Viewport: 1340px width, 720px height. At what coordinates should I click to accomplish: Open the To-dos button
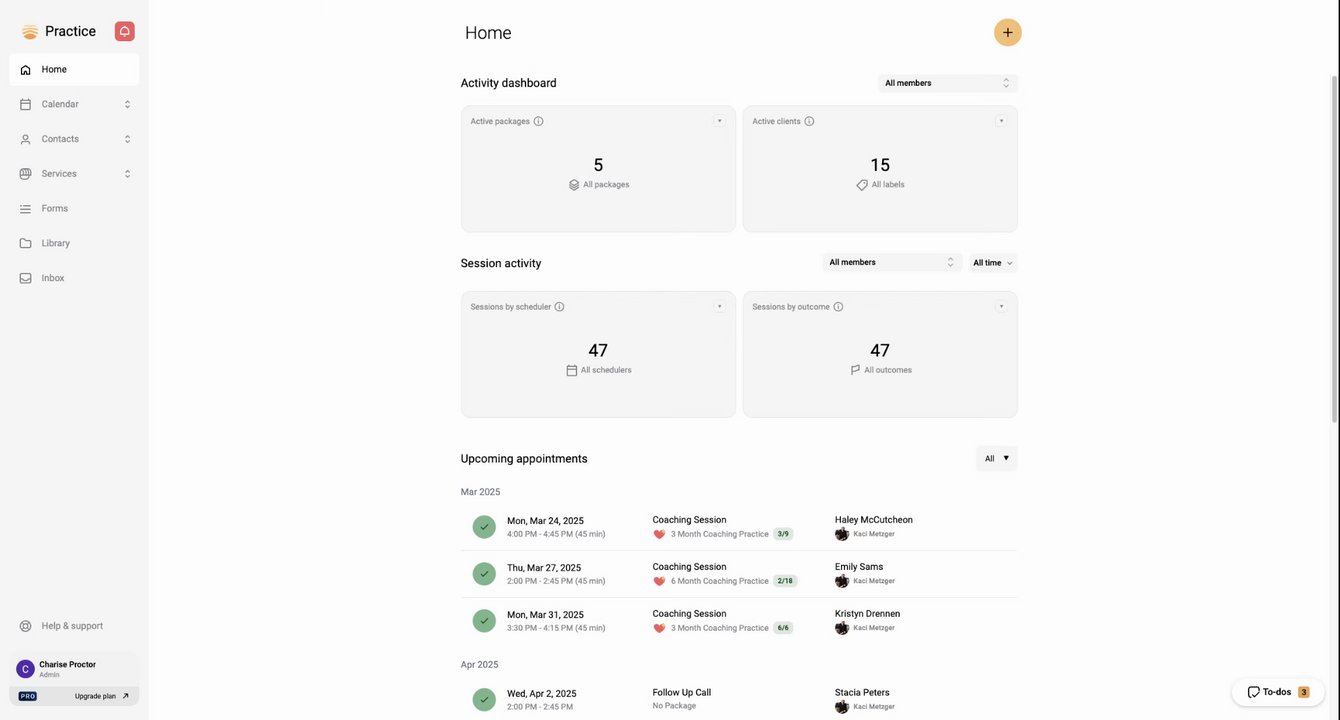click(x=1277, y=692)
